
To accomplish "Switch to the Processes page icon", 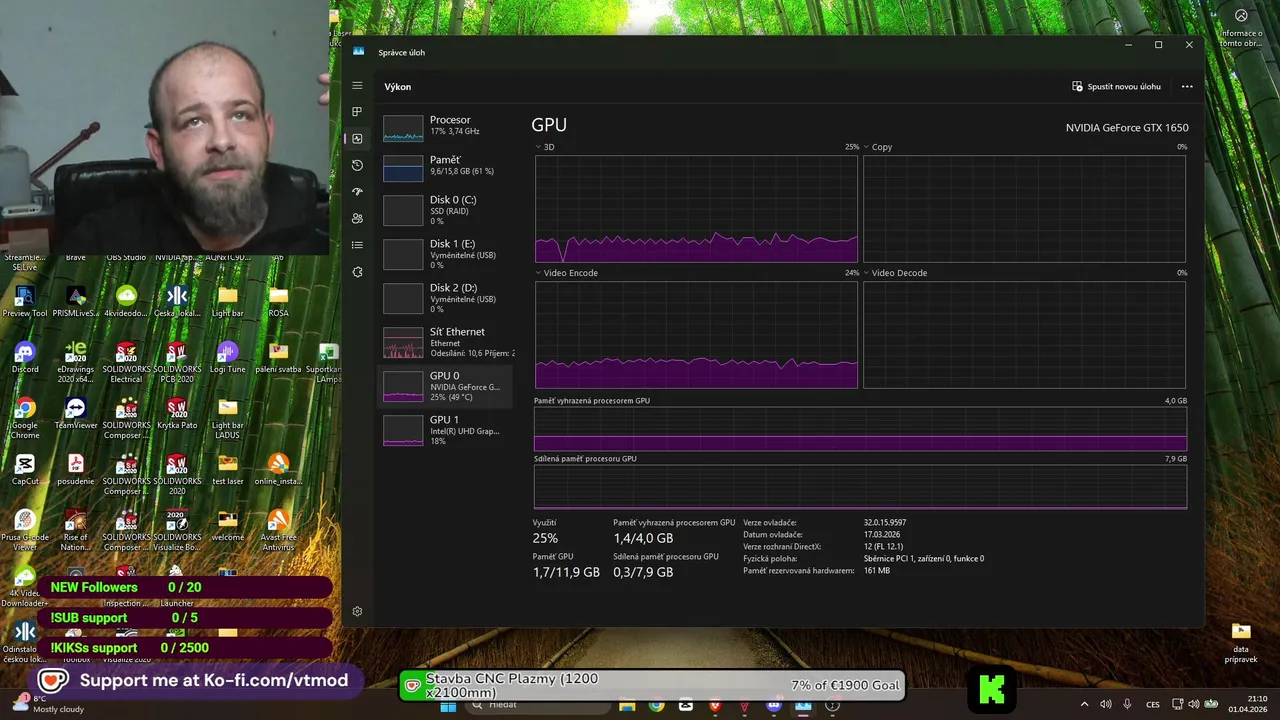I will 357,112.
